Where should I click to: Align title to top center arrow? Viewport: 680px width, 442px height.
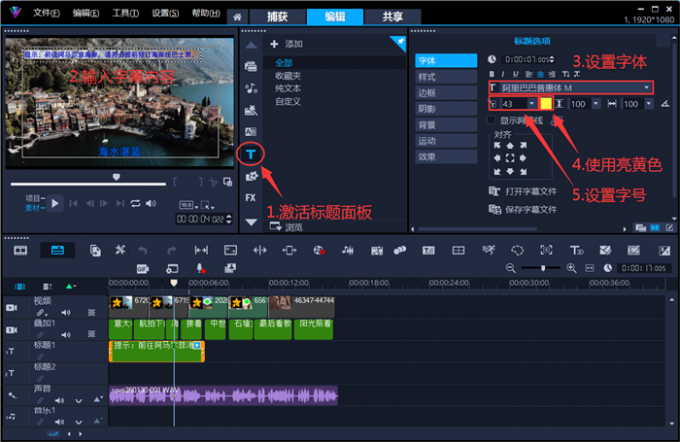tap(510, 146)
